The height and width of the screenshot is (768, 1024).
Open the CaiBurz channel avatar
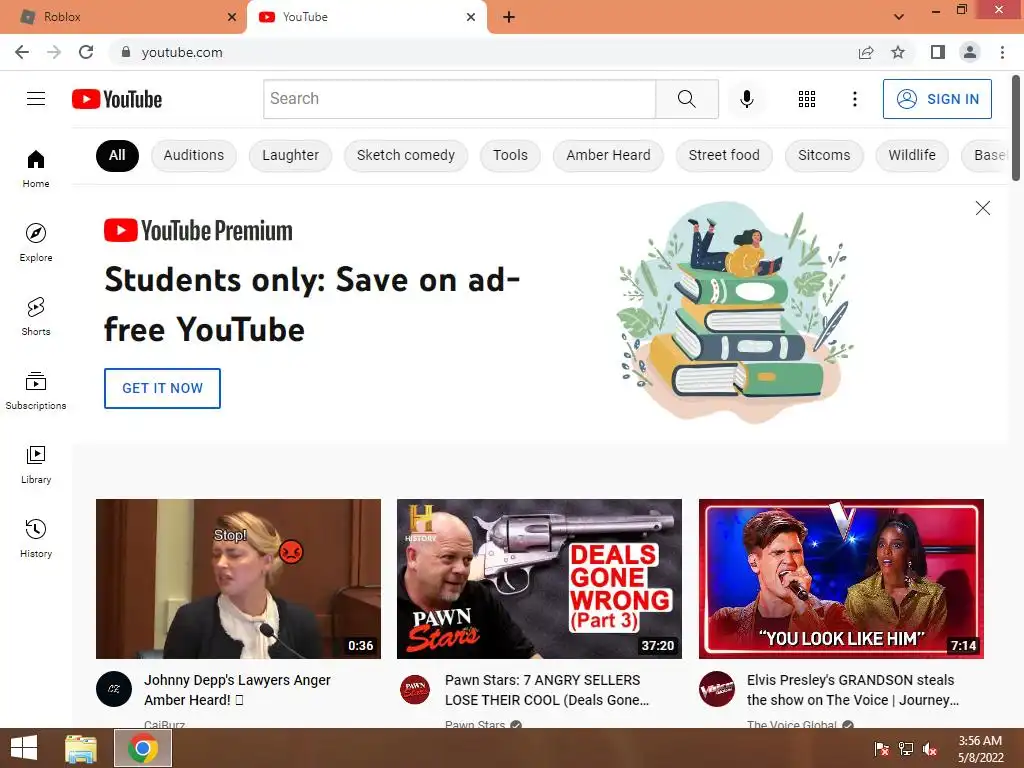(114, 689)
